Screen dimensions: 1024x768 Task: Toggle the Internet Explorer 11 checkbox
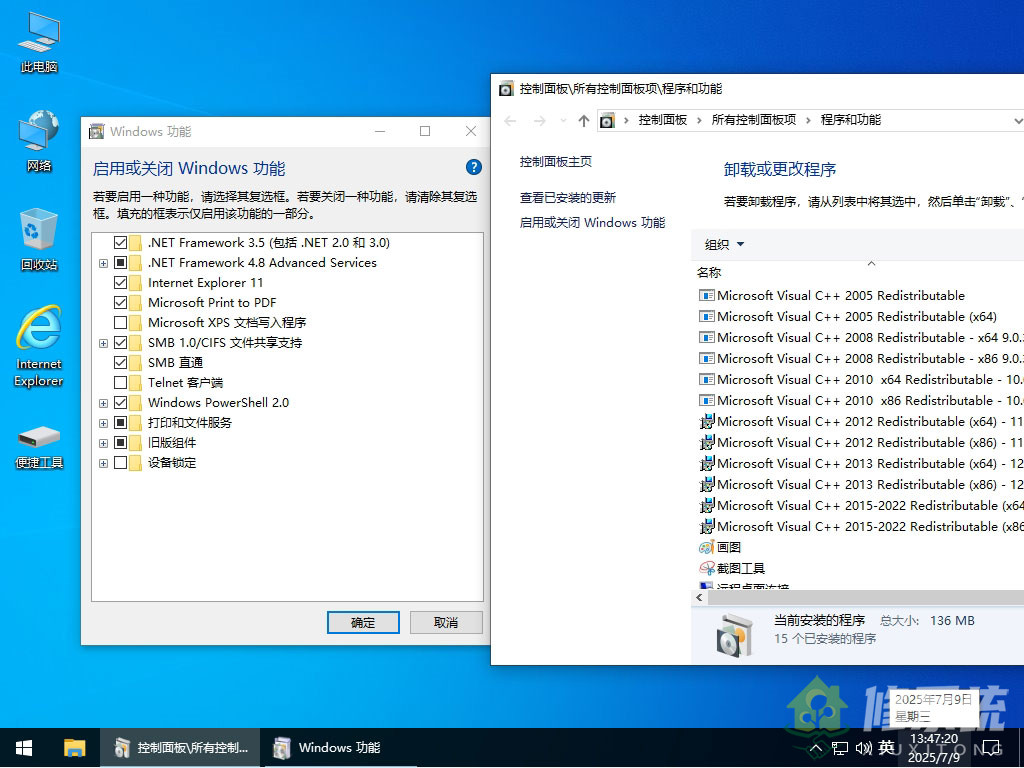[121, 283]
